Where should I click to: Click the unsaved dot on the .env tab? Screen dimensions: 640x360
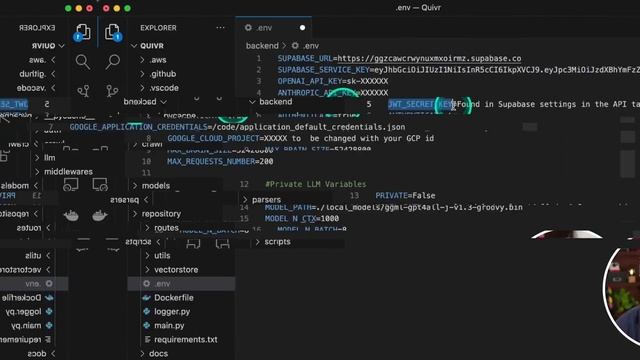pyautogui.click(x=302, y=28)
